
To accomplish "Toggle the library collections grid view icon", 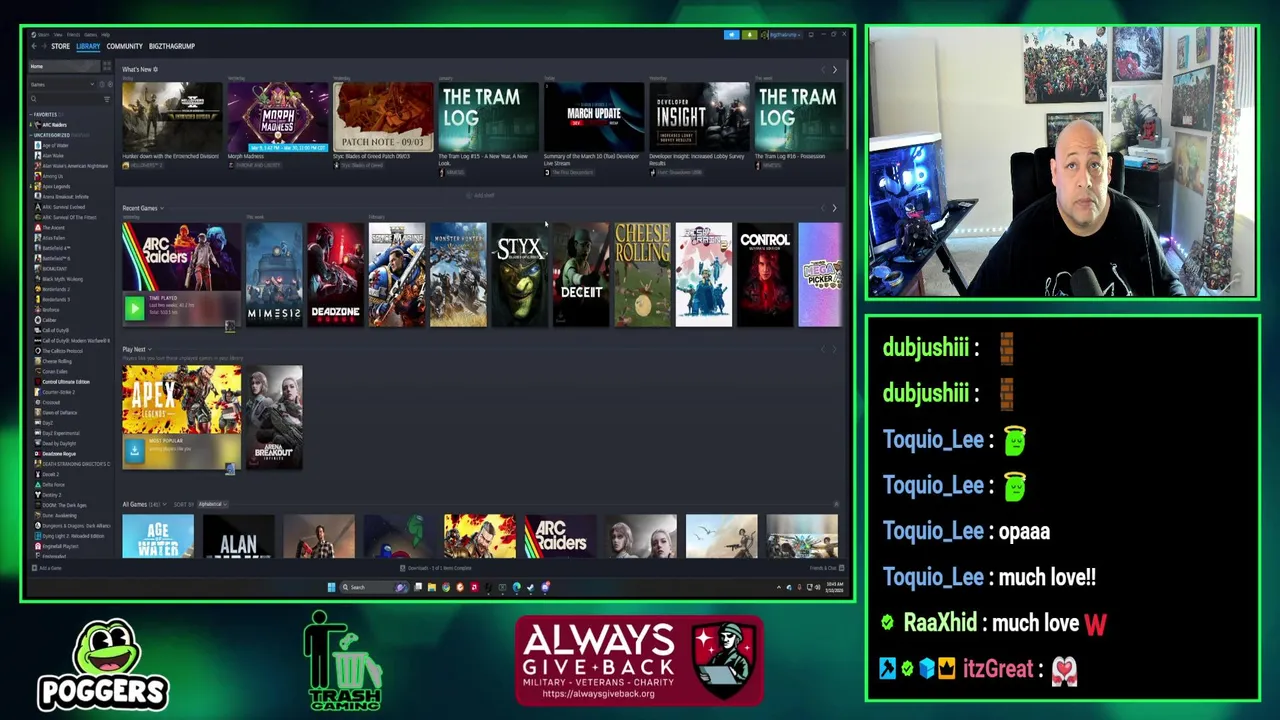I will (107, 66).
